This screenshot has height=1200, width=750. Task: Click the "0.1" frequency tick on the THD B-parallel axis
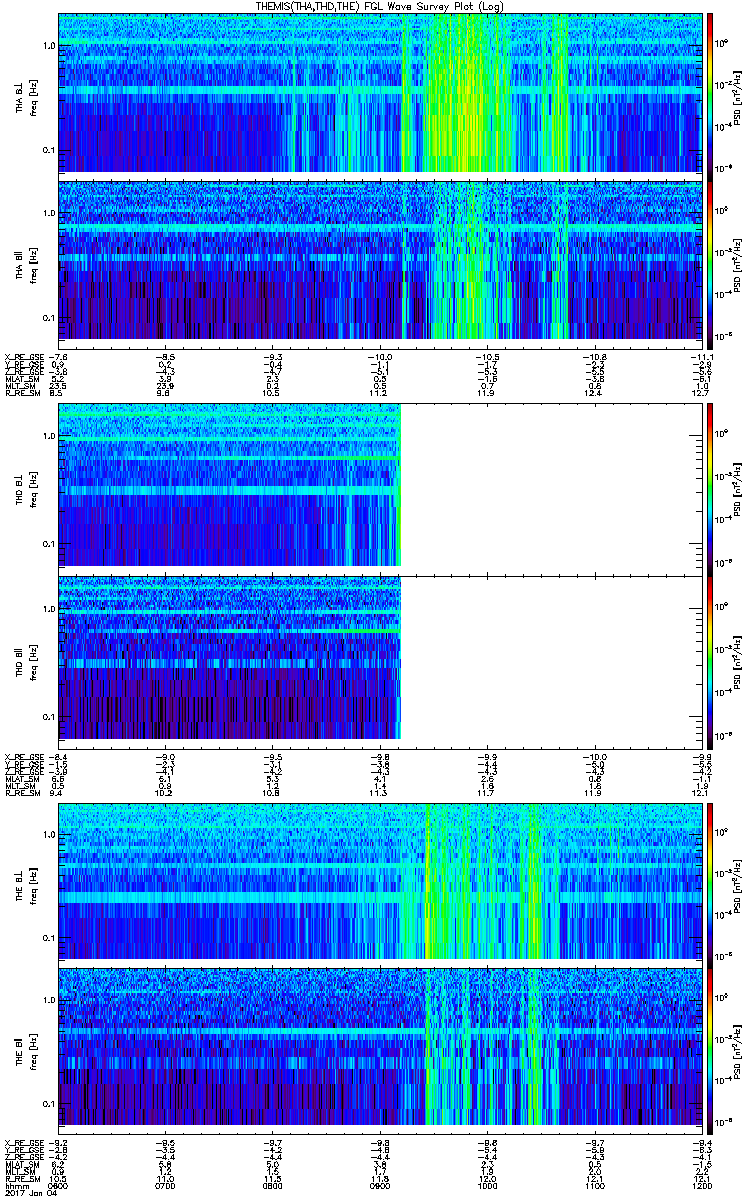point(49,718)
